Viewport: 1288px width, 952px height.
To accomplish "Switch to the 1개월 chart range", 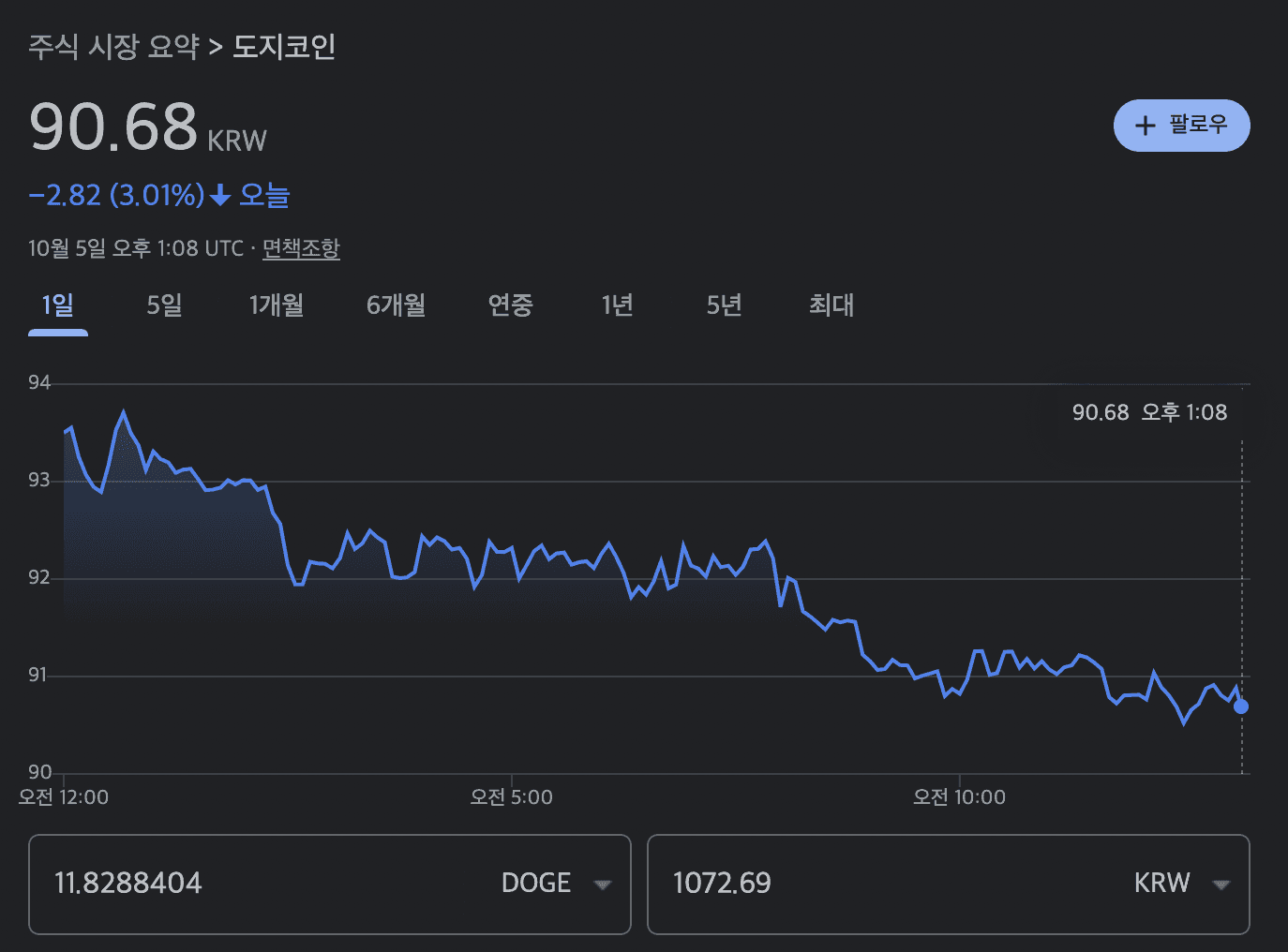I will [277, 305].
